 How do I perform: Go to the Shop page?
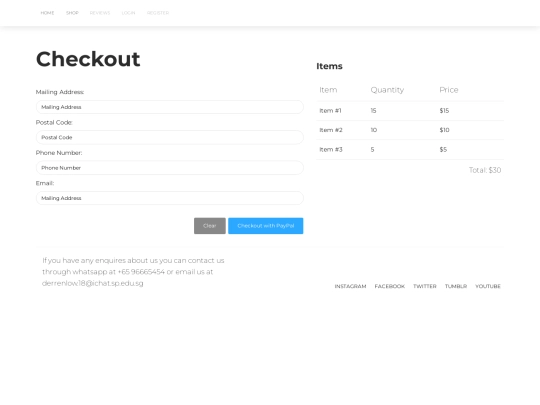[x=72, y=13]
